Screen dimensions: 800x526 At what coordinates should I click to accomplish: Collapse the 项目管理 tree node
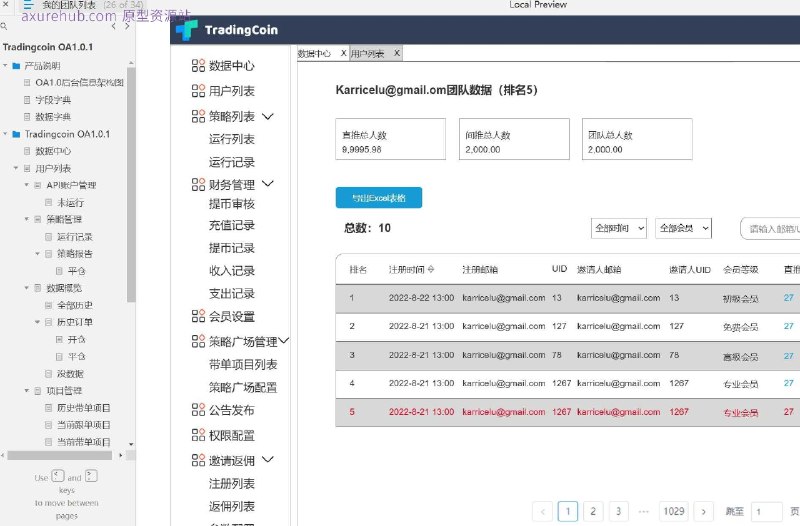[27, 391]
